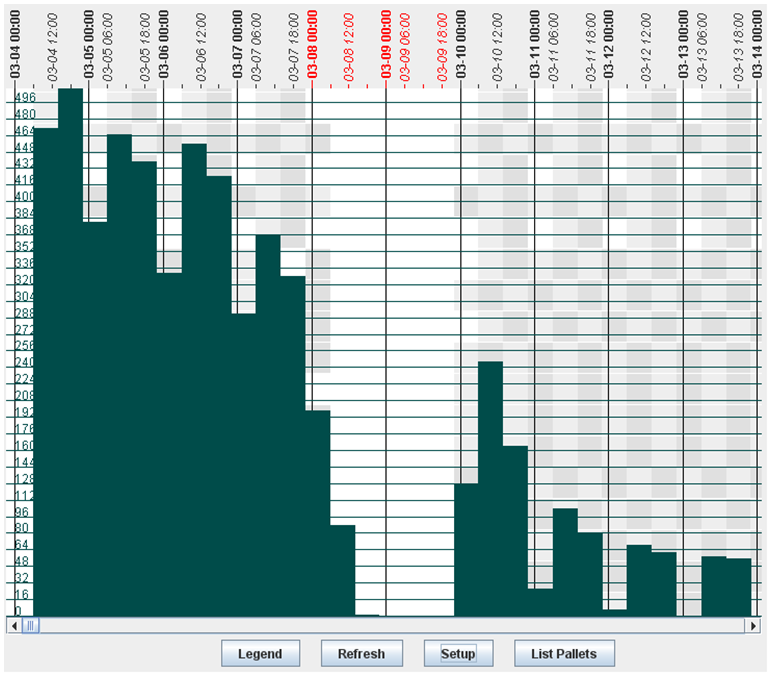Click the 16 y-axis value

(22, 594)
